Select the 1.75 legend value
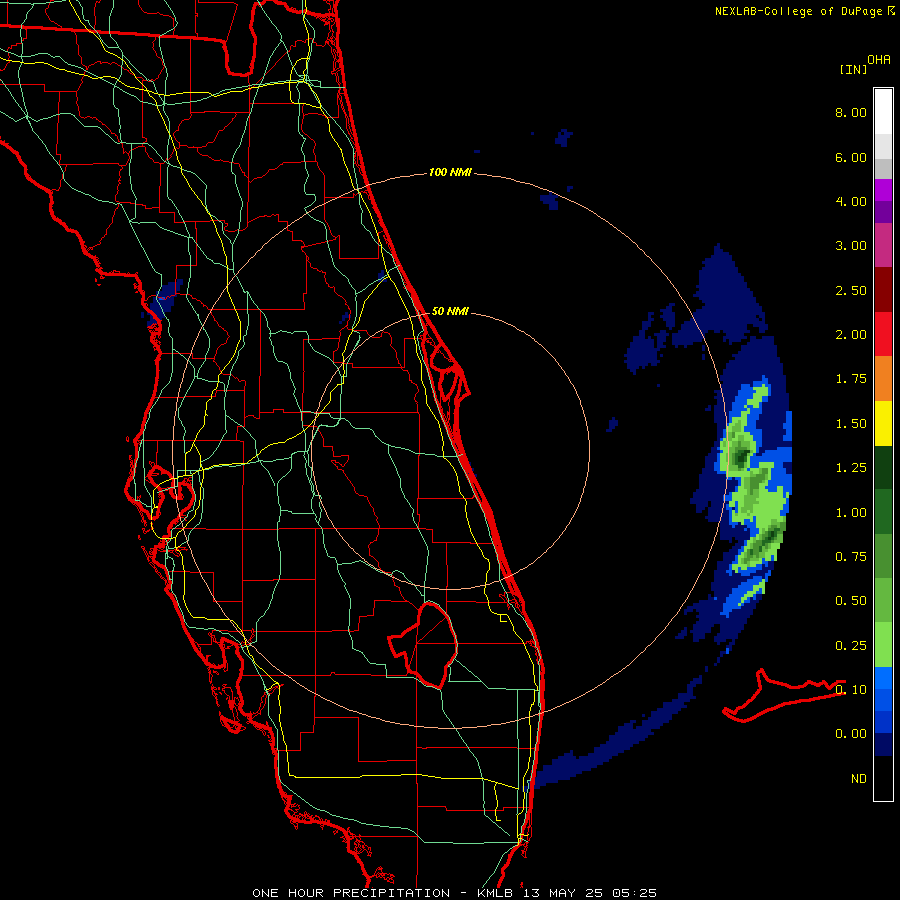The image size is (900, 900). coord(850,379)
